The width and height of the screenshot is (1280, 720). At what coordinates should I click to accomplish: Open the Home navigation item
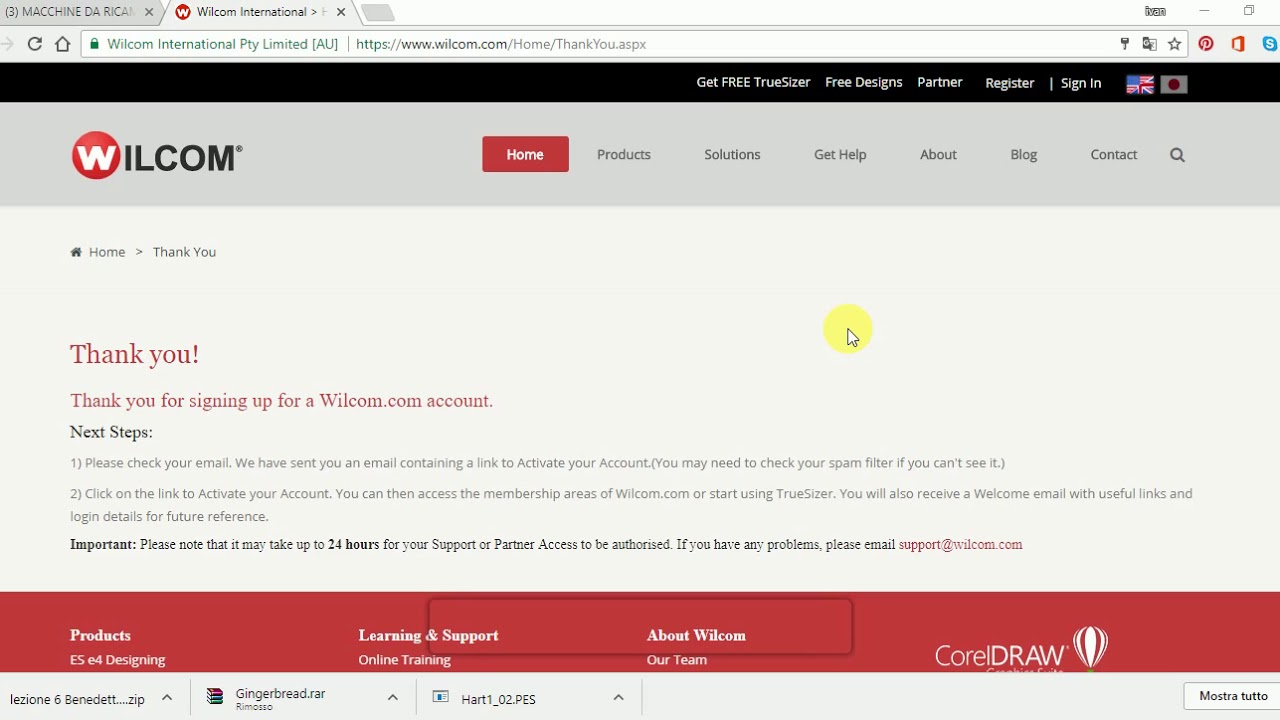525,154
